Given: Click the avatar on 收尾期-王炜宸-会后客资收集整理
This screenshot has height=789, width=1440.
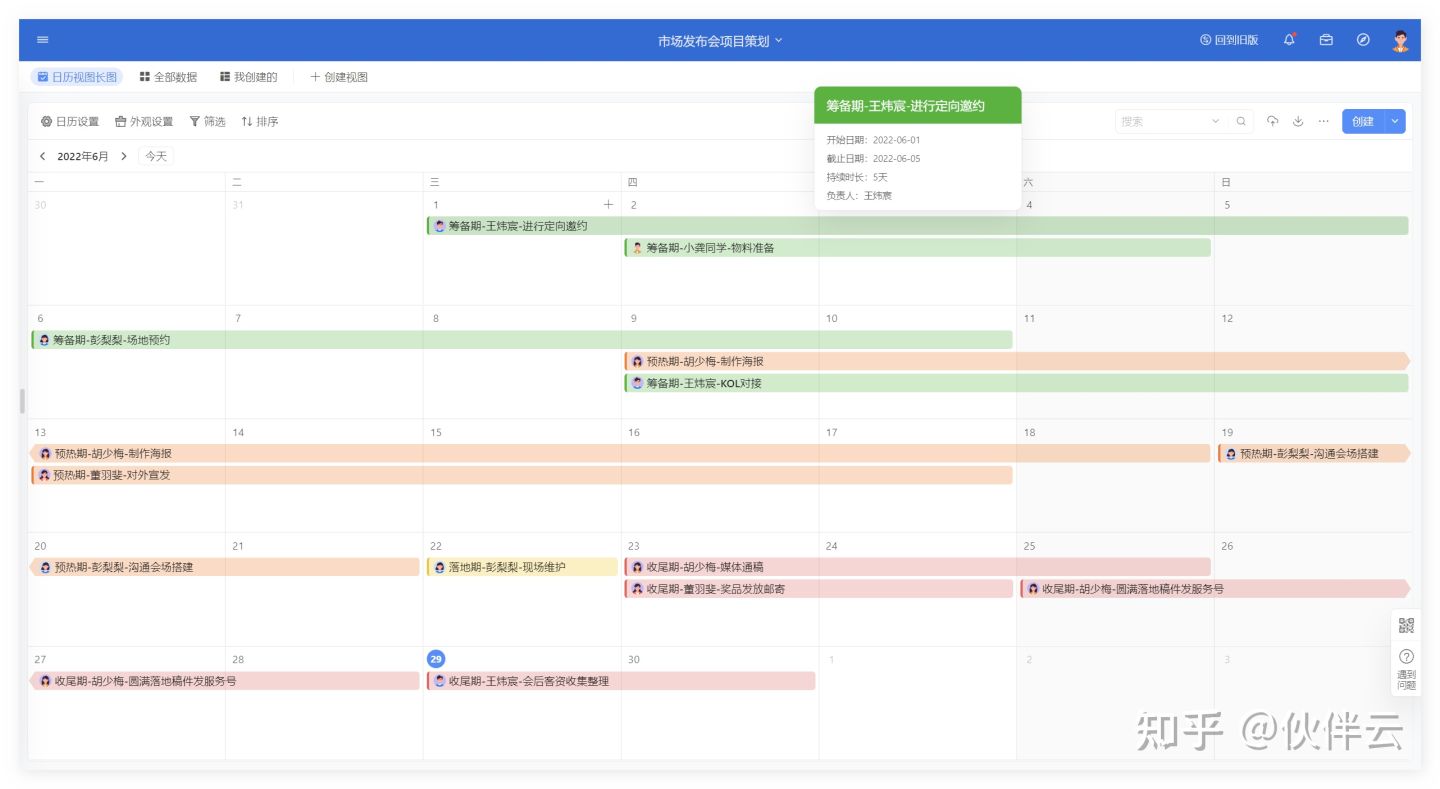Looking at the screenshot, I should (440, 681).
